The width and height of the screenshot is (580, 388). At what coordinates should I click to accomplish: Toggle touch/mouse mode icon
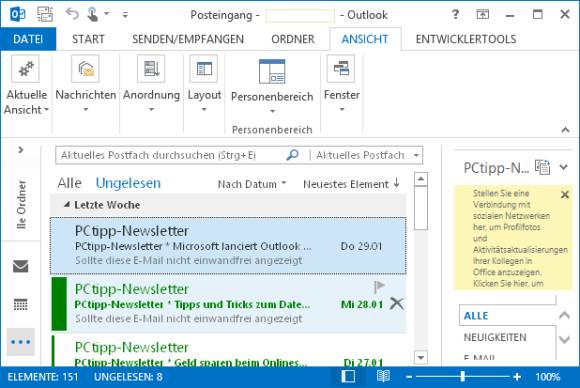tap(92, 14)
